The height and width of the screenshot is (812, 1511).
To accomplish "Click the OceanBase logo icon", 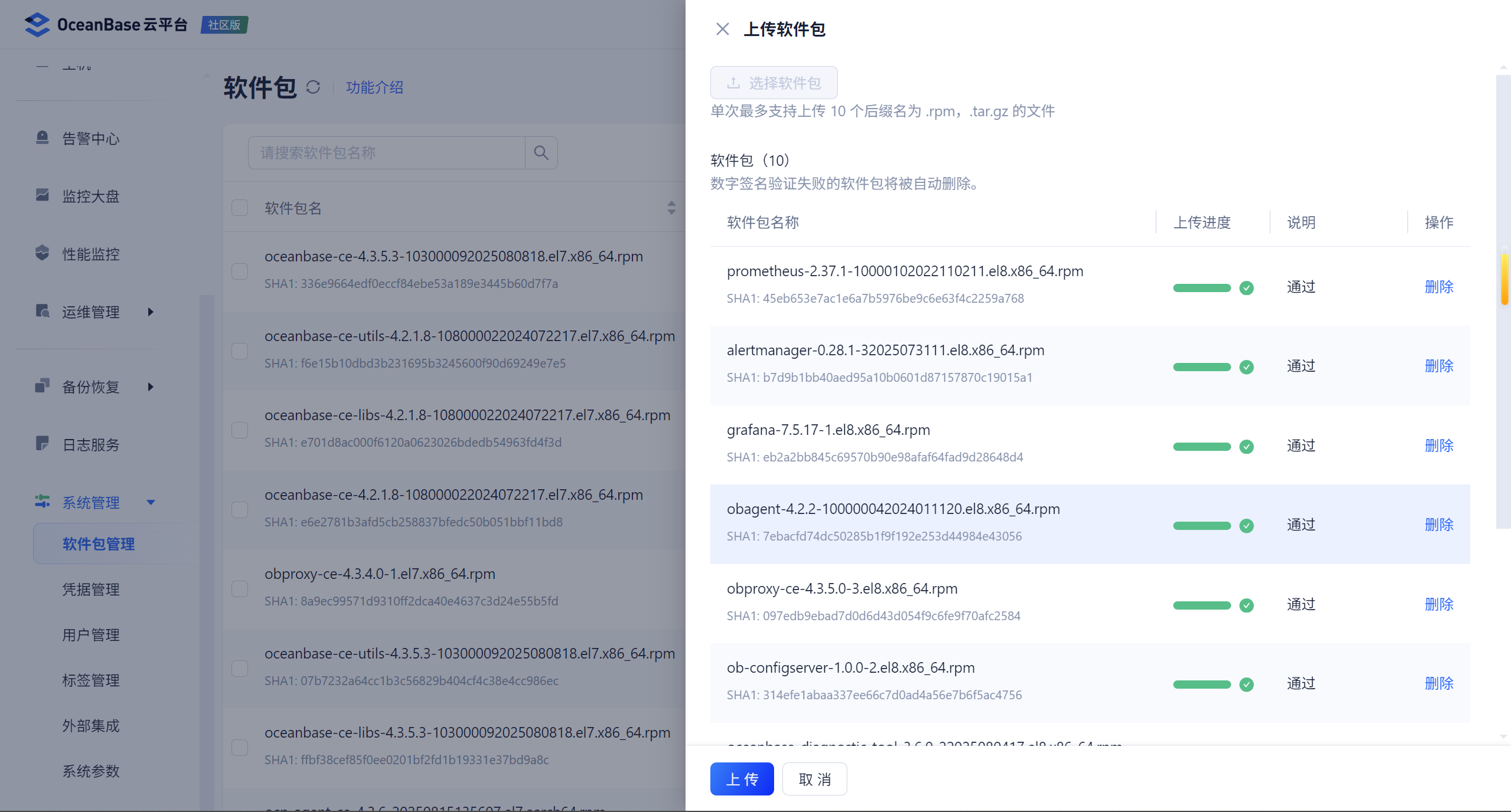I will click(x=37, y=25).
